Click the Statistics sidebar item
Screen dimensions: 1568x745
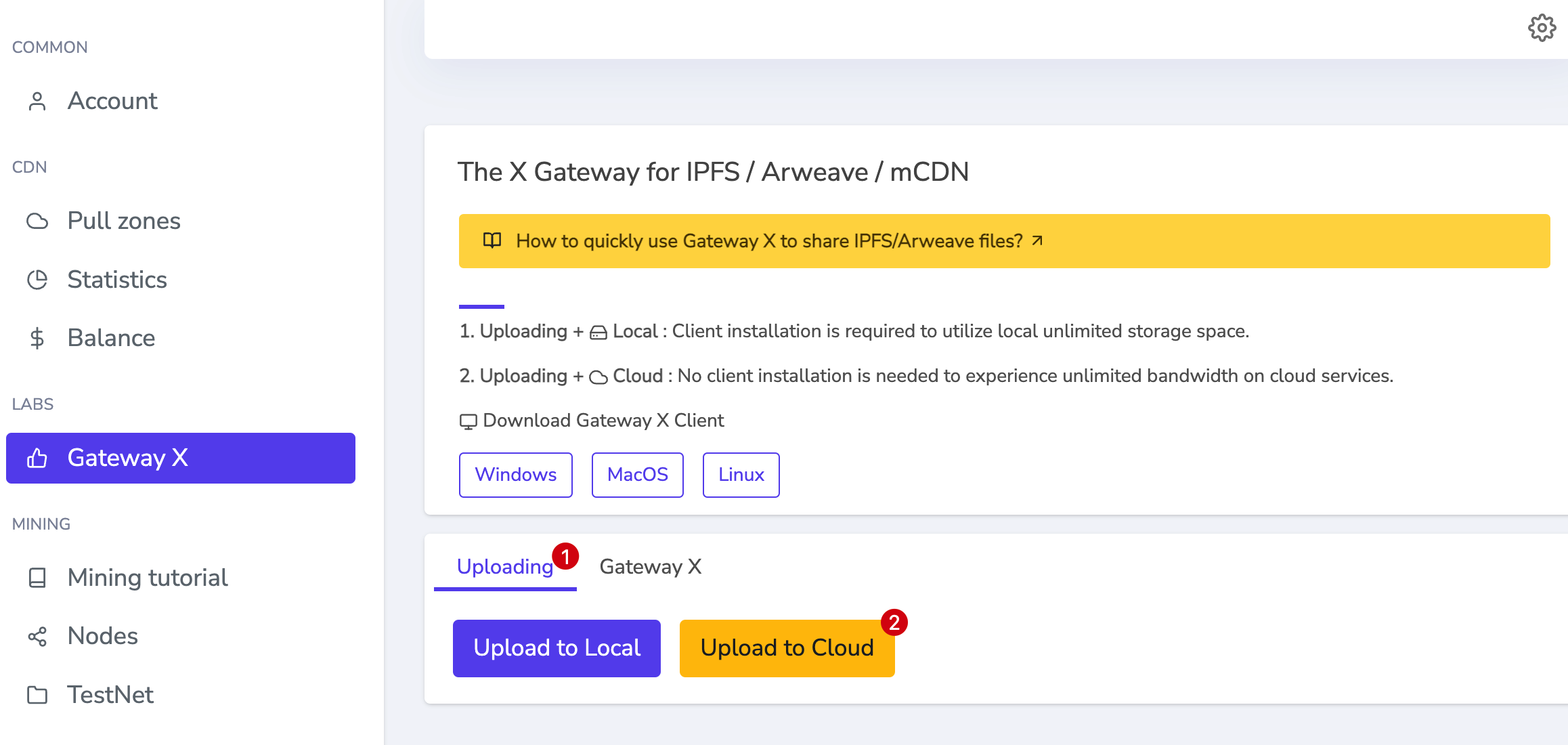(x=116, y=280)
